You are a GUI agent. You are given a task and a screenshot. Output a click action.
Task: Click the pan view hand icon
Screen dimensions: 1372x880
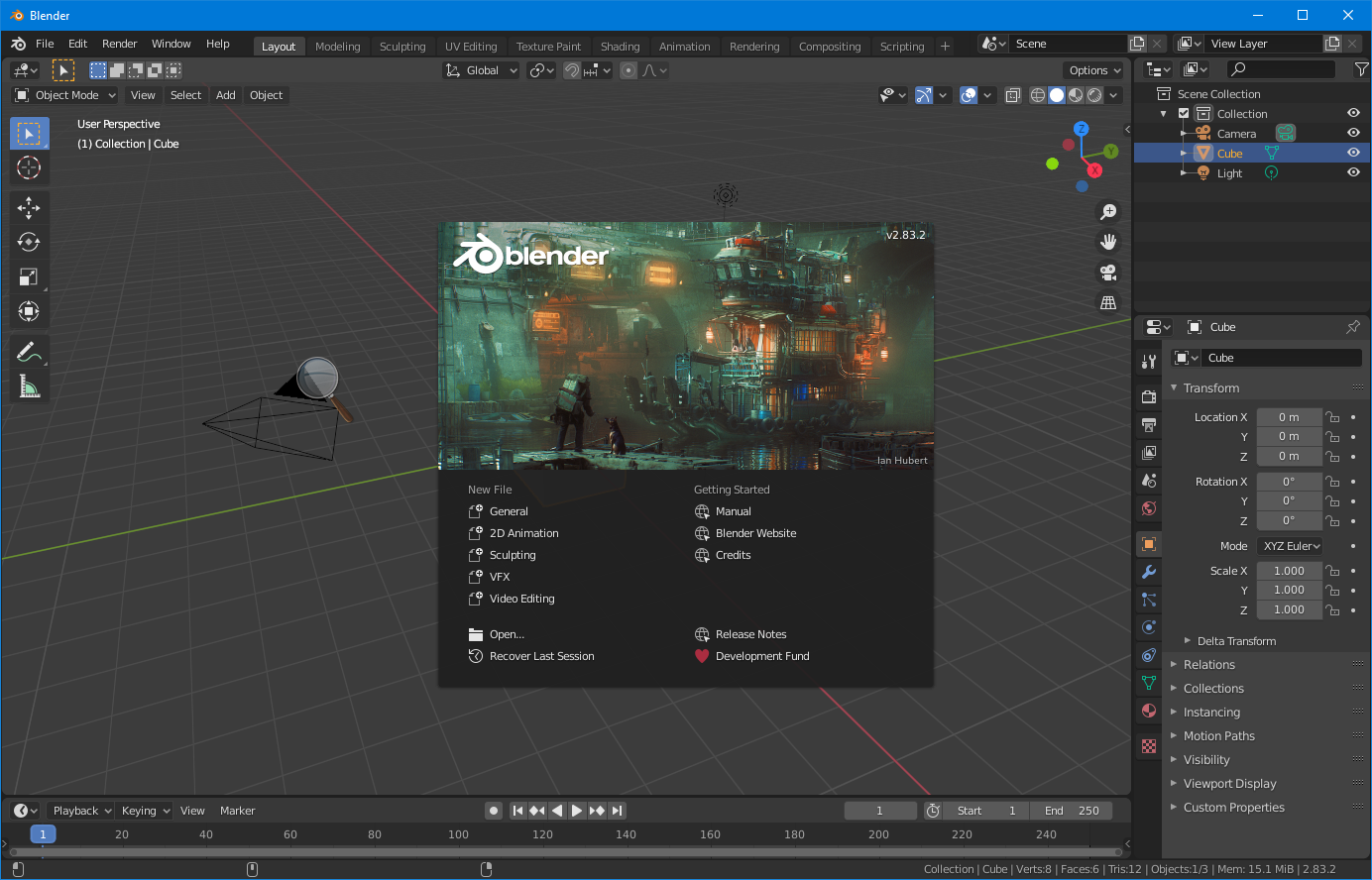[1108, 241]
